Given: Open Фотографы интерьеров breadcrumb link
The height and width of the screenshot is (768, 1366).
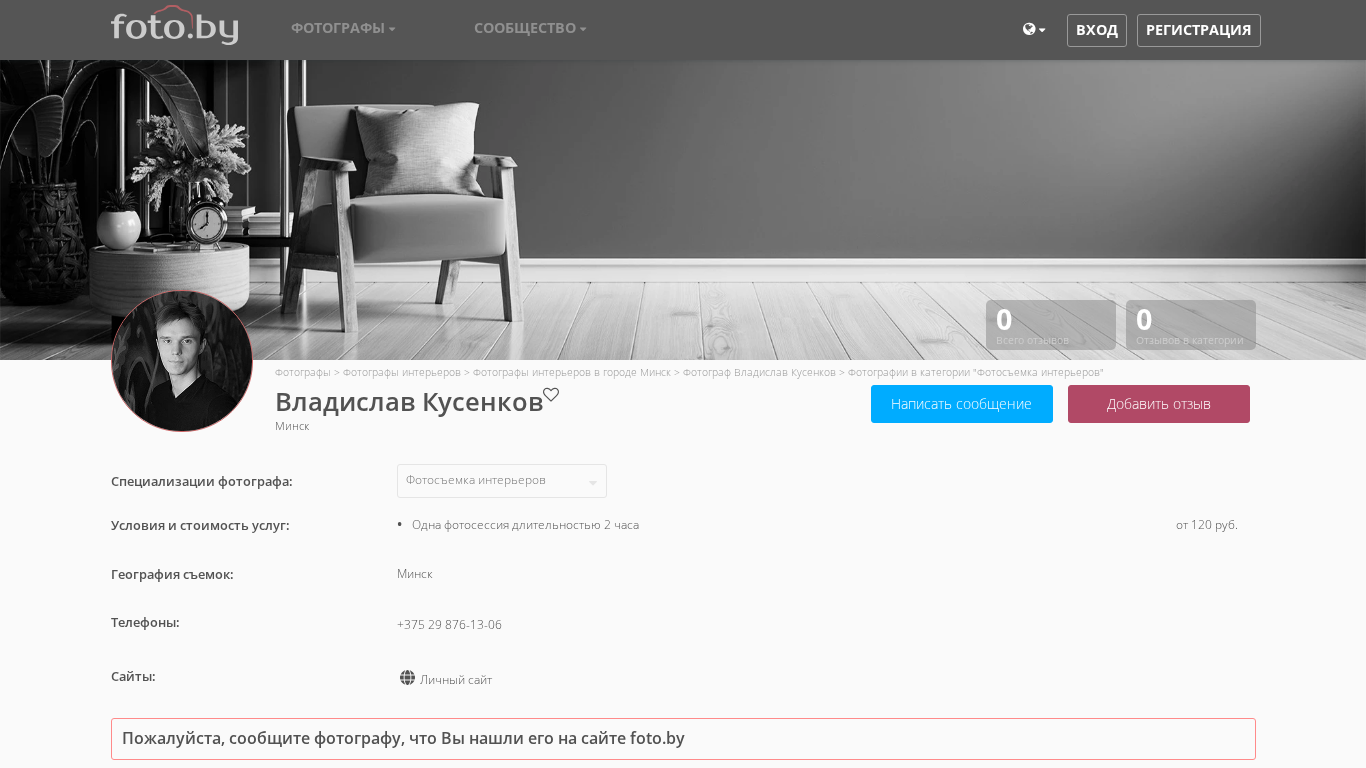Looking at the screenshot, I should click(x=401, y=372).
